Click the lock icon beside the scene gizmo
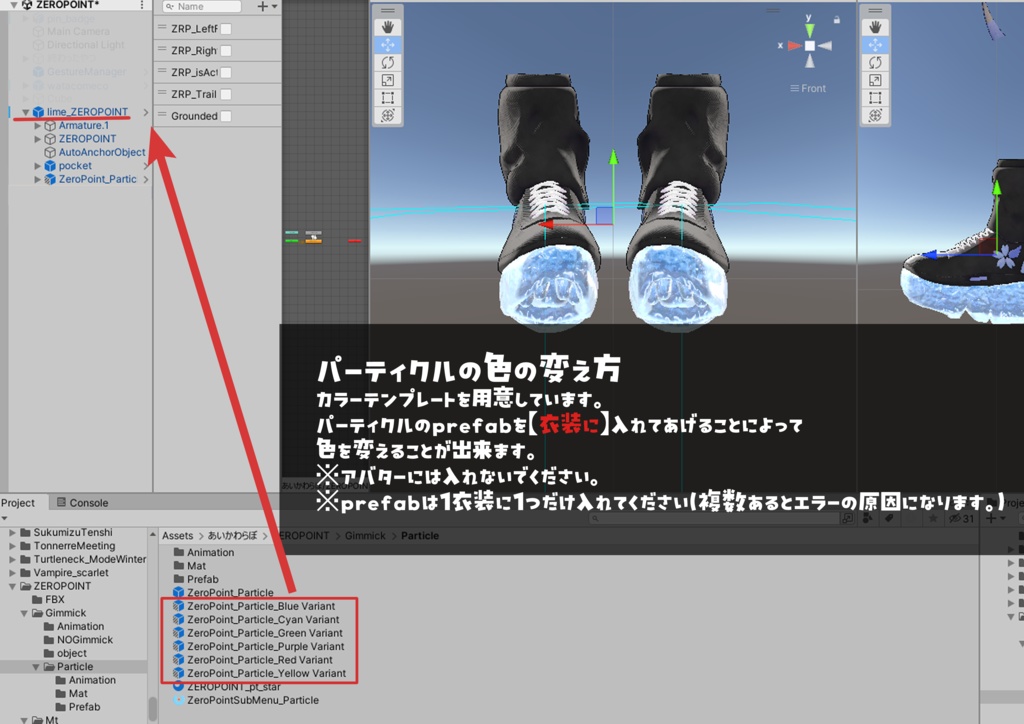Image resolution: width=1024 pixels, height=724 pixels. pyautogui.click(x=836, y=17)
